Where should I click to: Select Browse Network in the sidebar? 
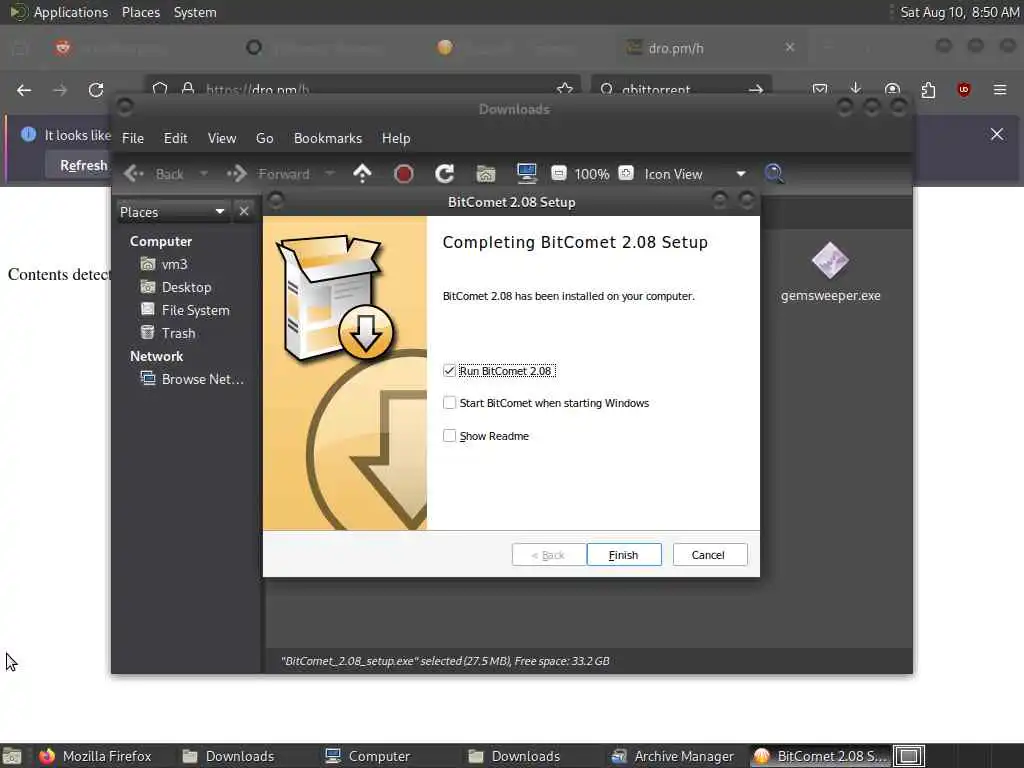tap(193, 379)
